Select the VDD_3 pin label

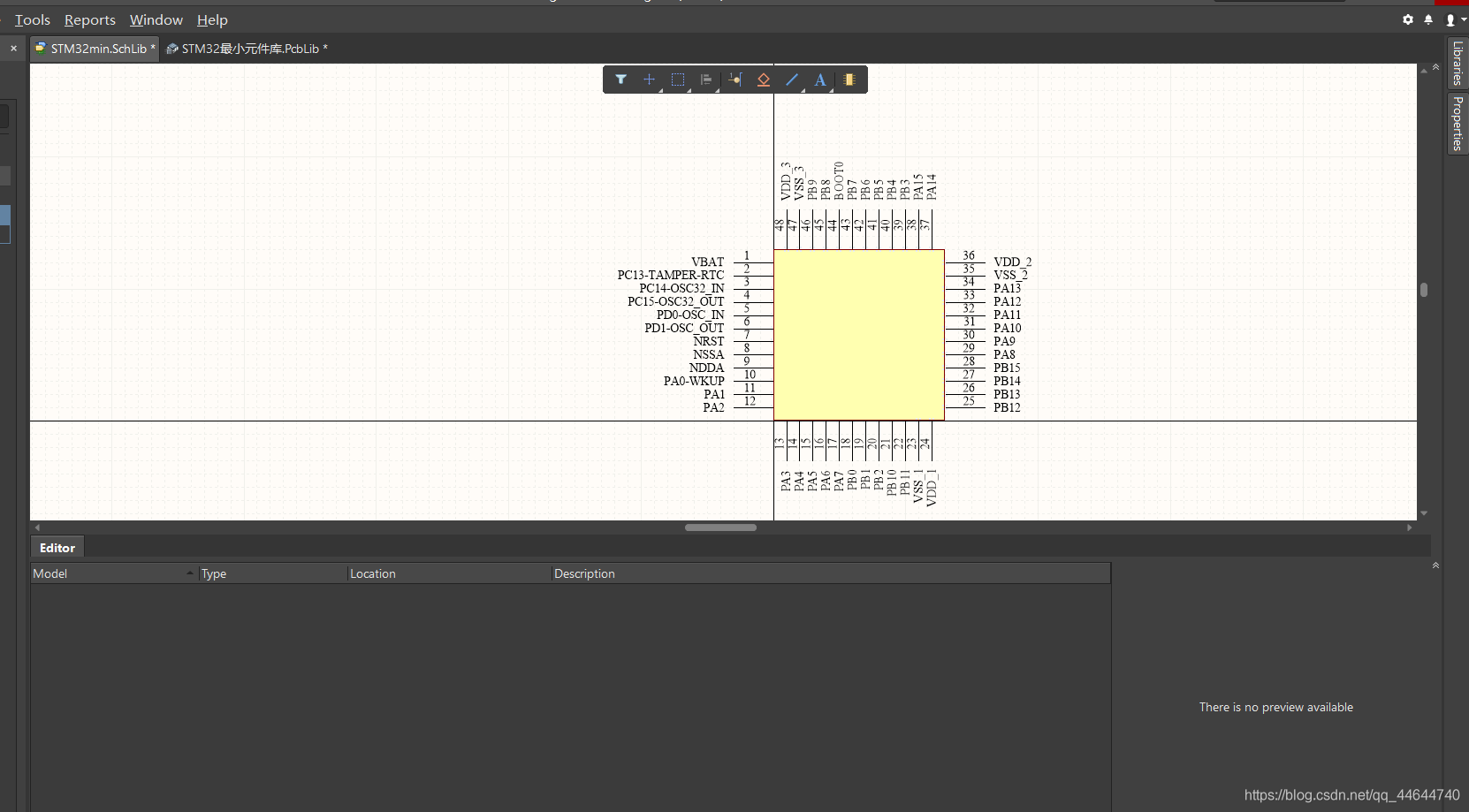point(786,181)
